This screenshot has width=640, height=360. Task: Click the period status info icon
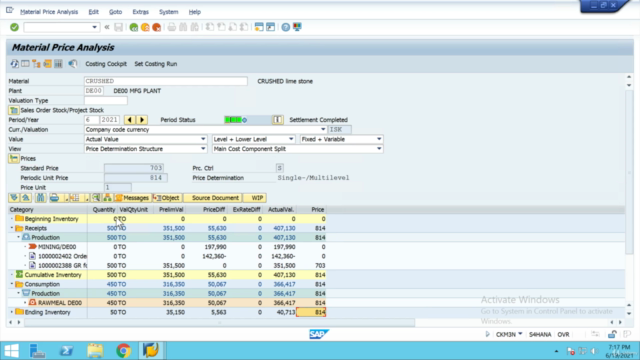point(278,120)
